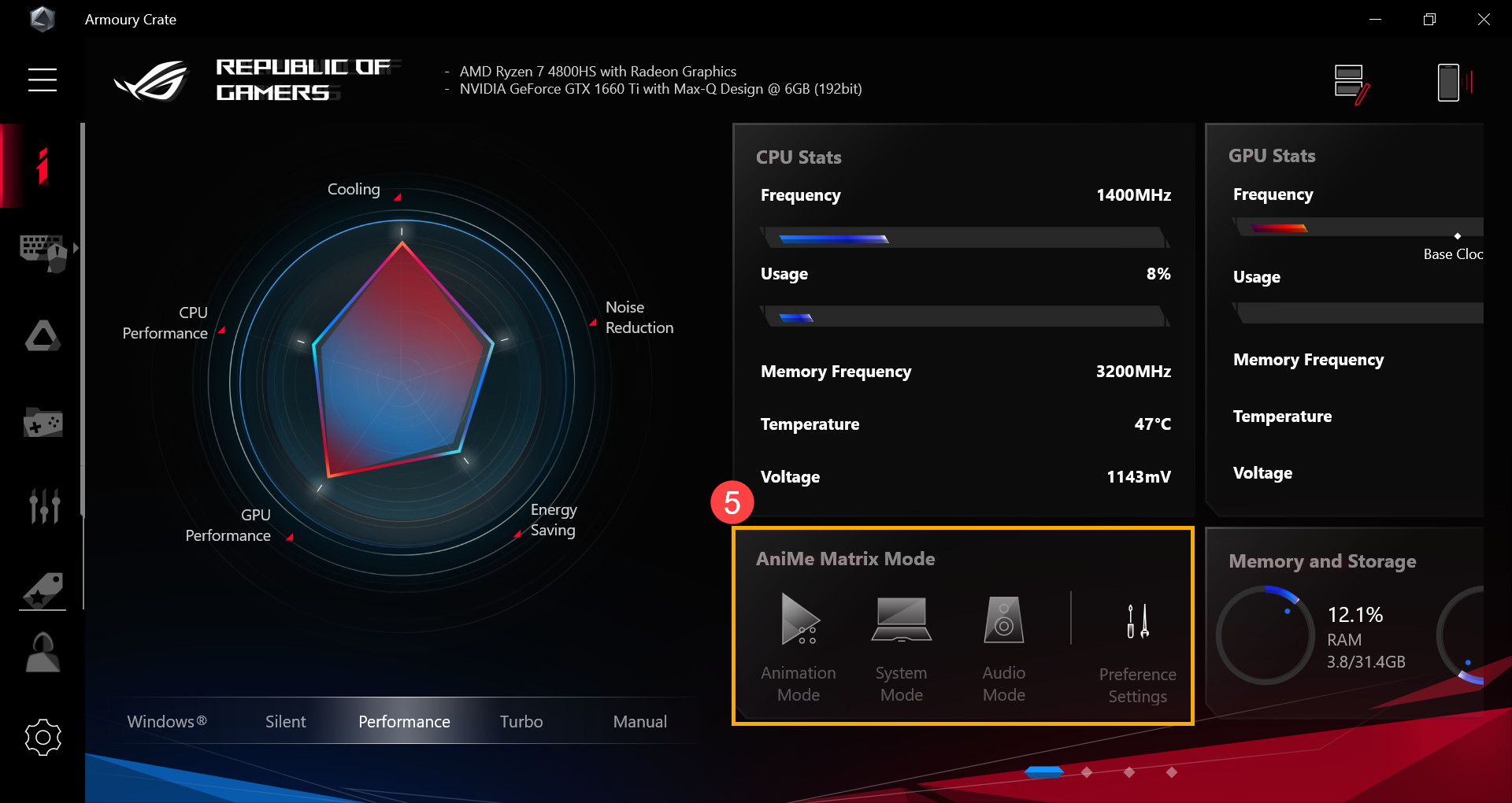Expand the Device submenu arrow
Viewport: 1512px width, 803px height.
click(76, 248)
